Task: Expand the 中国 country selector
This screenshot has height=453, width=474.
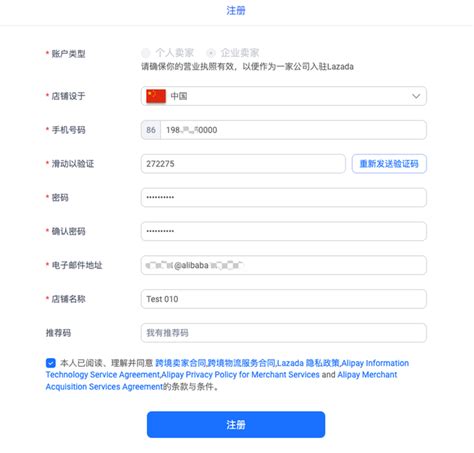Action: pos(284,96)
